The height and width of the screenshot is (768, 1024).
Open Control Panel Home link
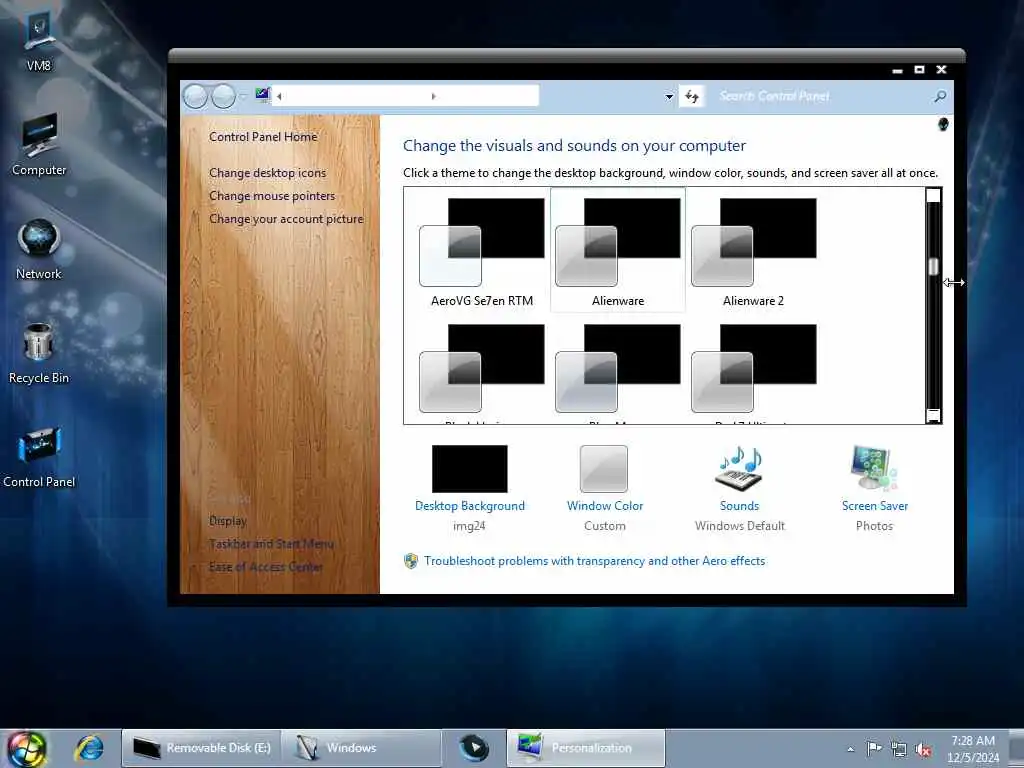pos(263,136)
